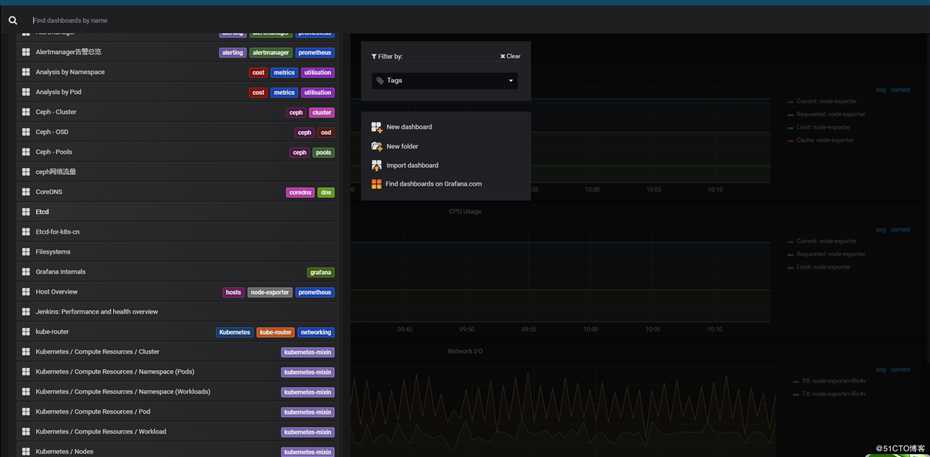Click grid icon beside Host Overview

coord(26,292)
